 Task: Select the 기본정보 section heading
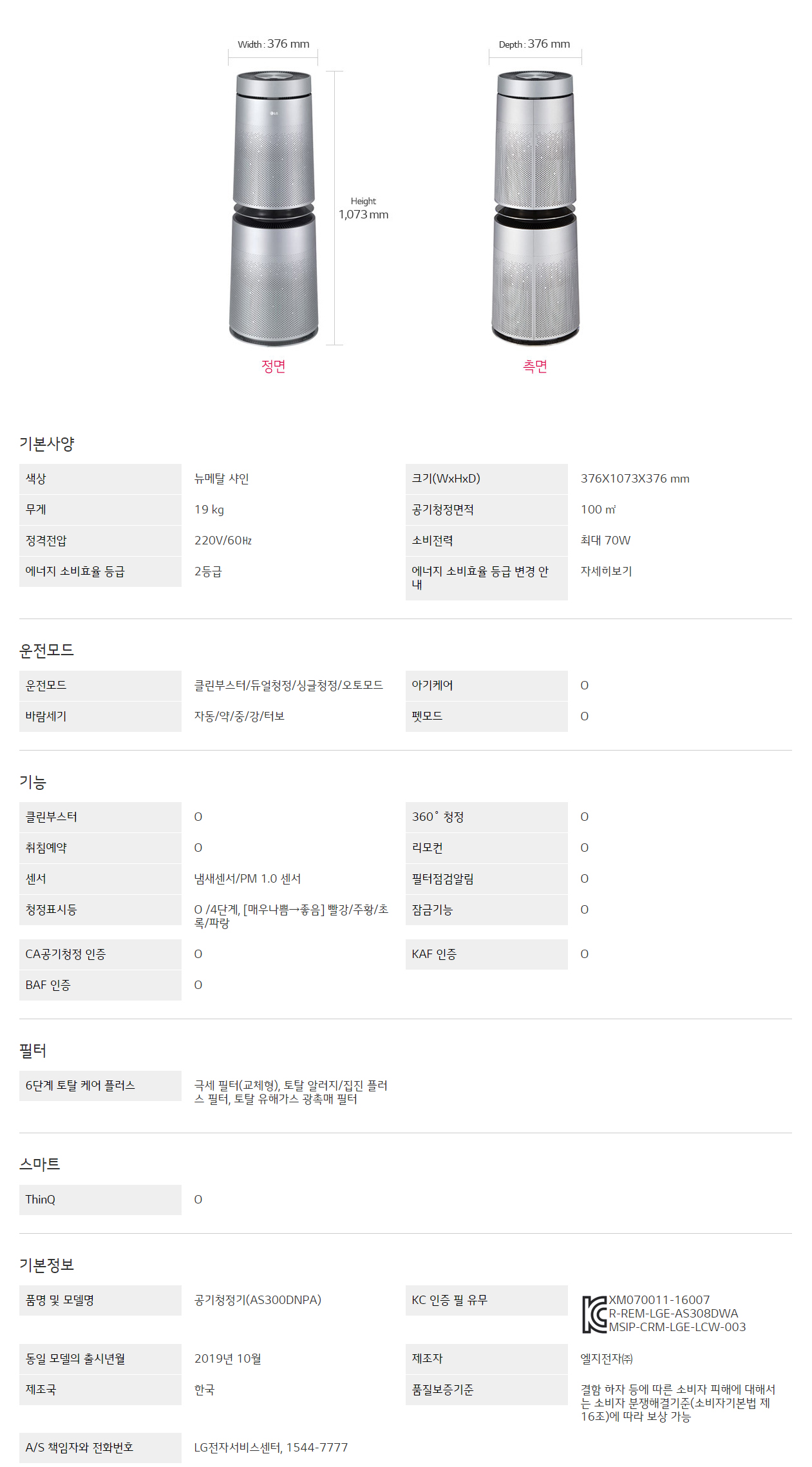tap(47, 1265)
